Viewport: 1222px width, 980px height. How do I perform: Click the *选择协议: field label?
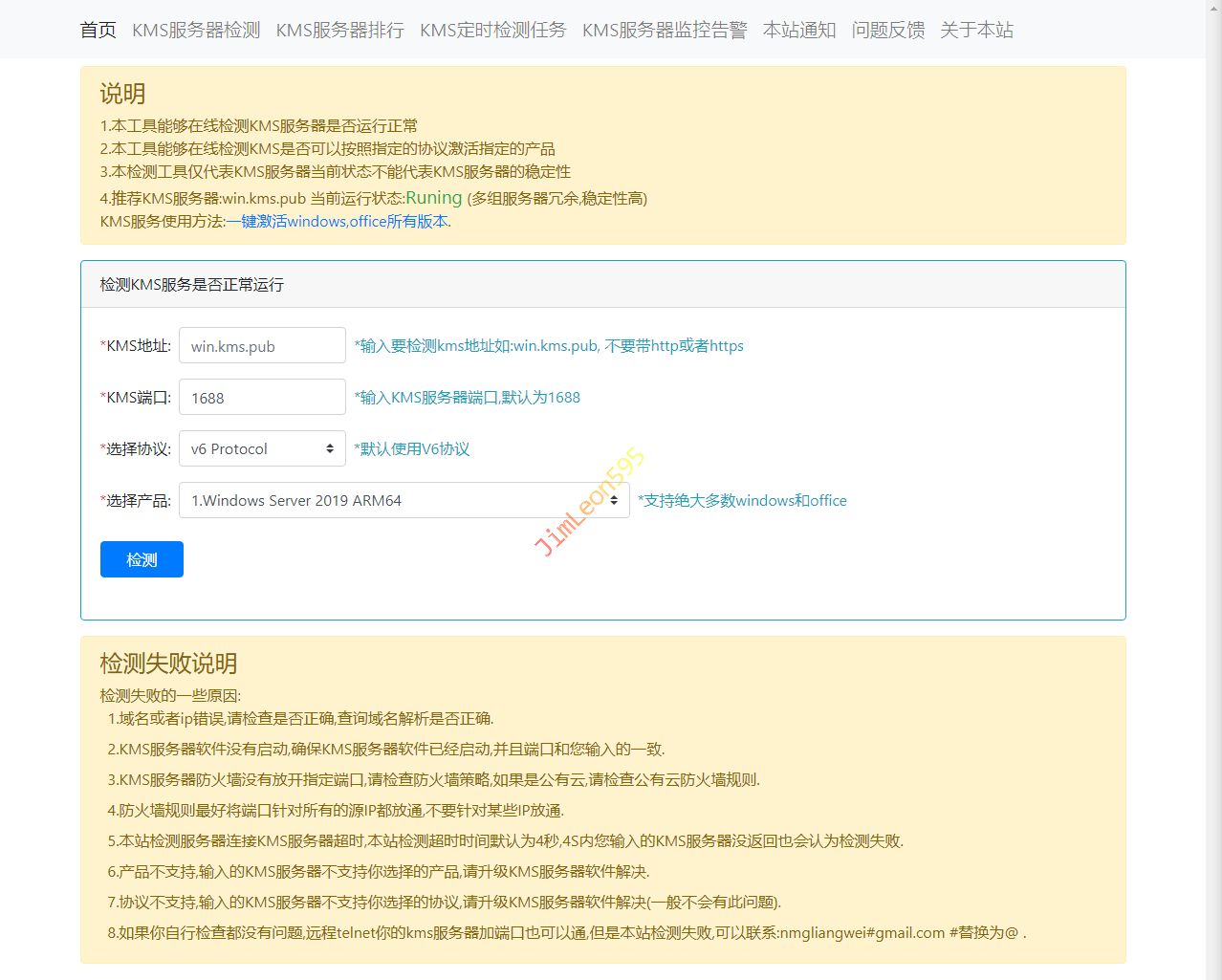[136, 449]
